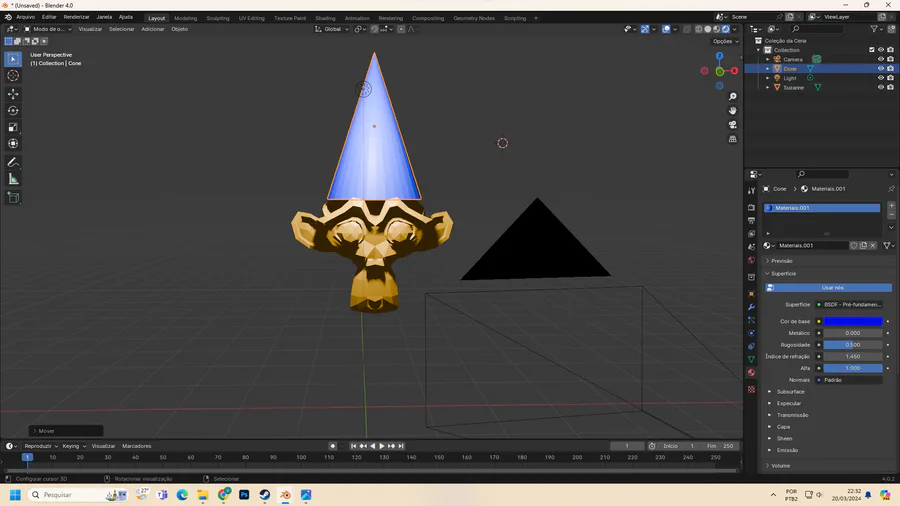Select the Add Cube tool

click(x=13, y=198)
